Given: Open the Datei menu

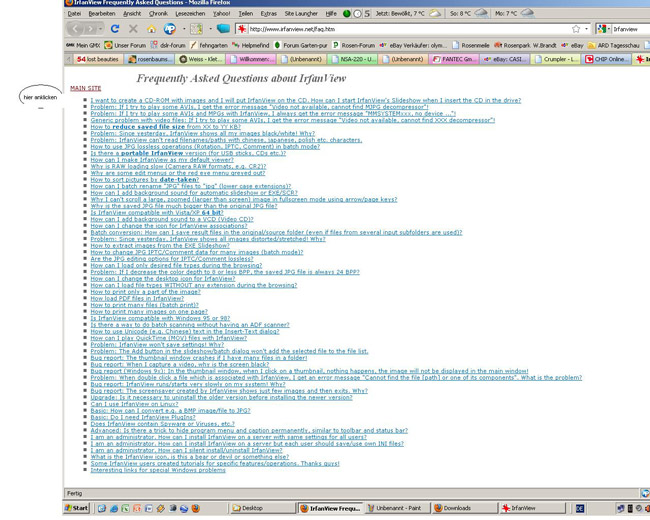Looking at the screenshot, I should 74,13.
